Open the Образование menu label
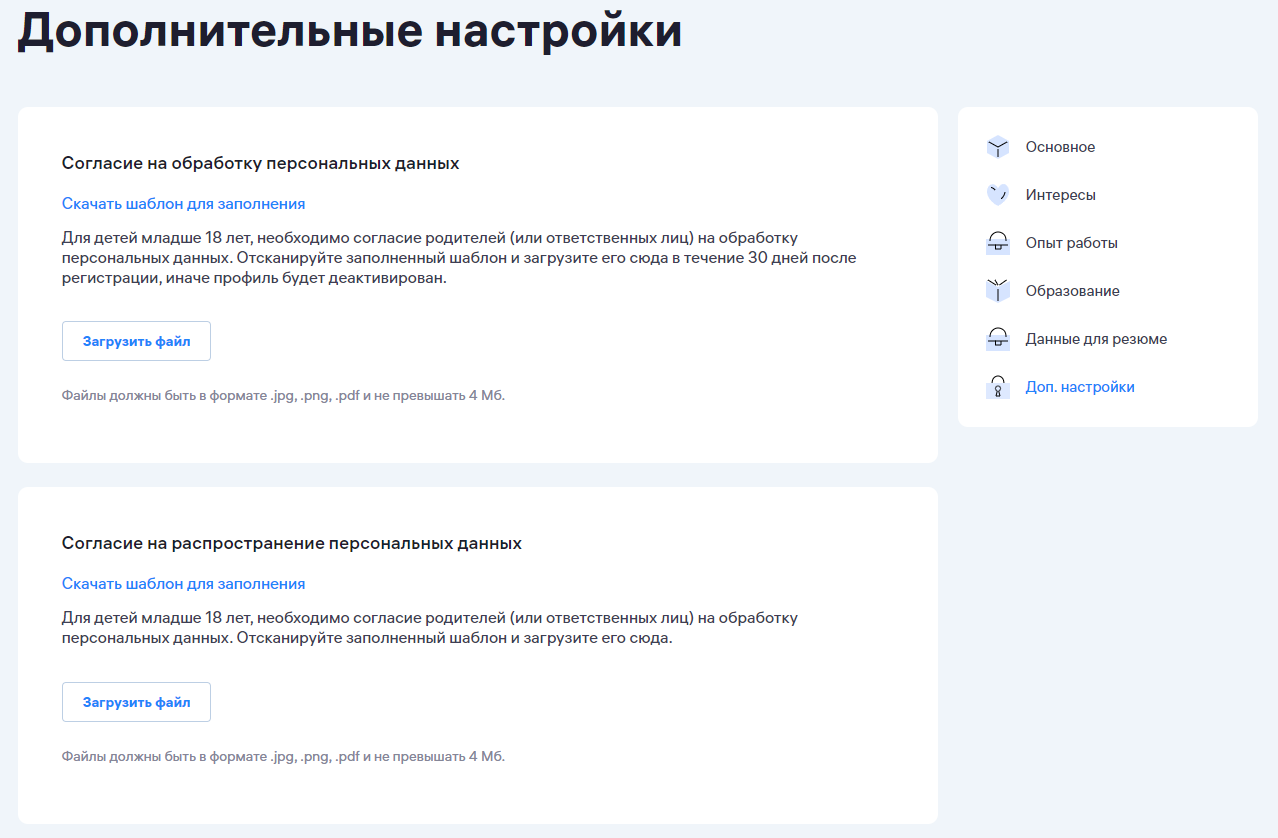Screen dimensions: 1278x838 [1072, 291]
